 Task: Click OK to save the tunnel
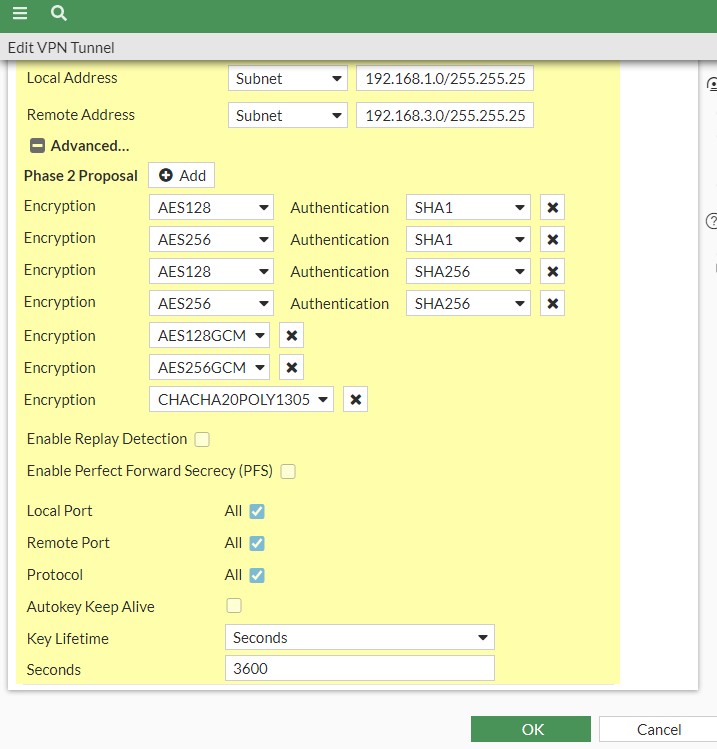click(531, 729)
